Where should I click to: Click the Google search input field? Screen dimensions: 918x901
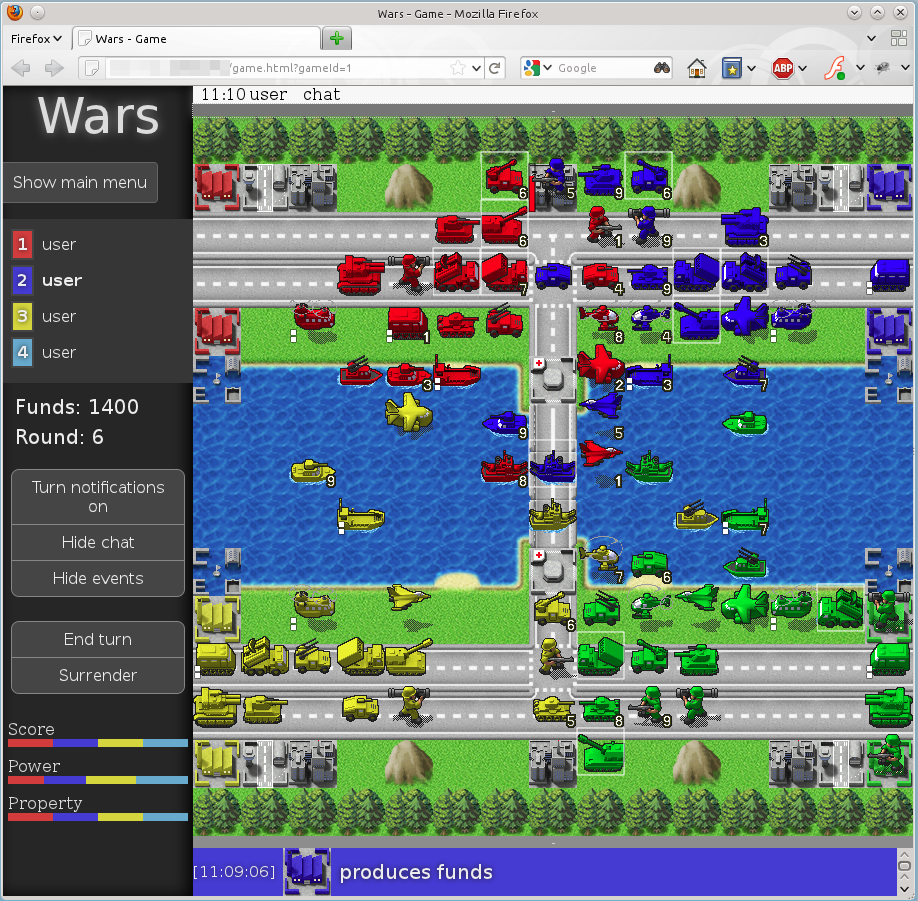coord(600,68)
